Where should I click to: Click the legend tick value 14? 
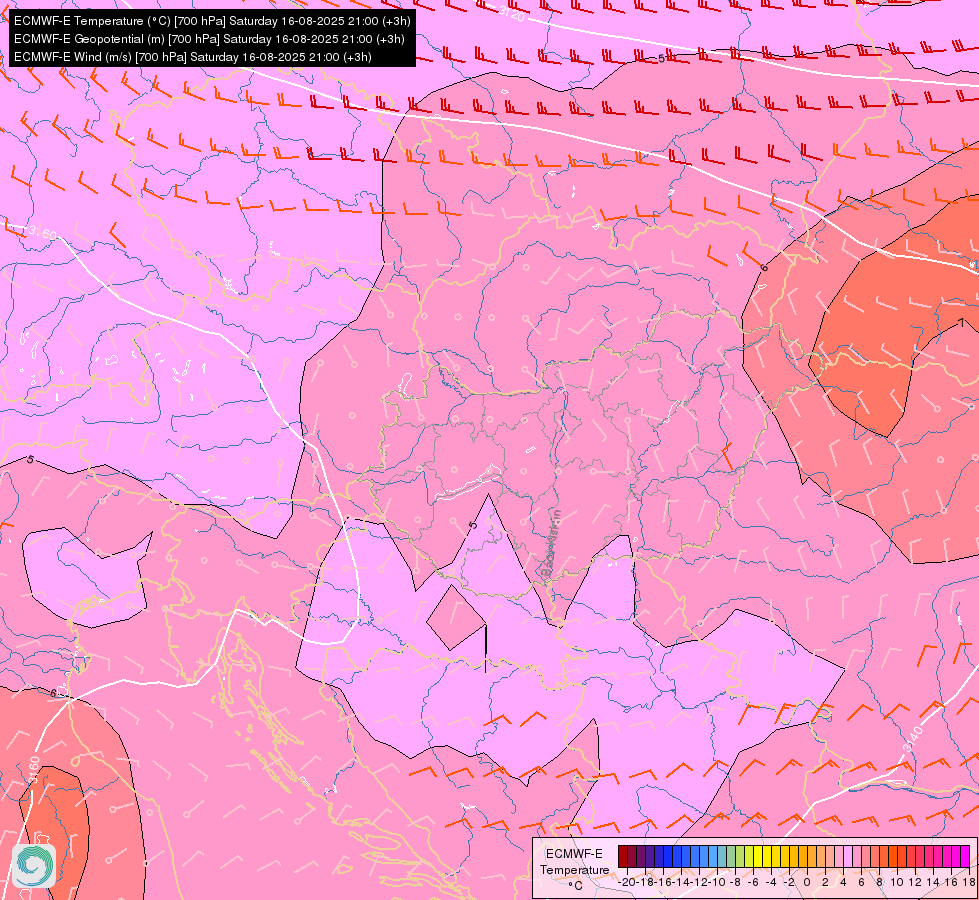click(933, 882)
